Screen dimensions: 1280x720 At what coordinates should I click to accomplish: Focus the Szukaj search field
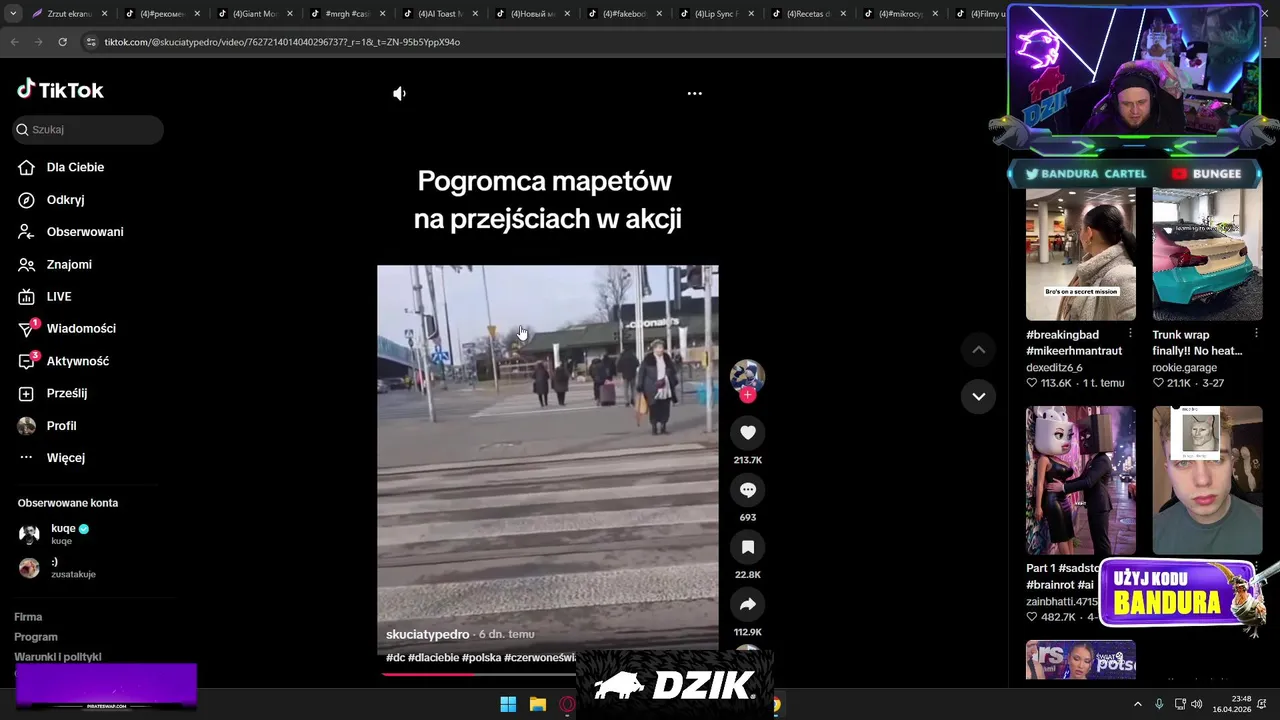(x=88, y=129)
